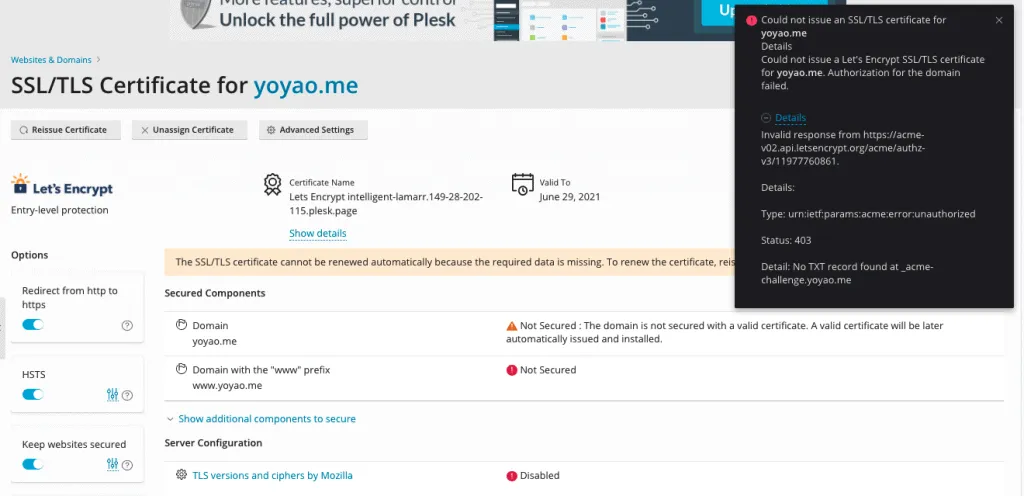Expand Show additional components to secure
The image size is (1024, 496).
click(x=266, y=419)
